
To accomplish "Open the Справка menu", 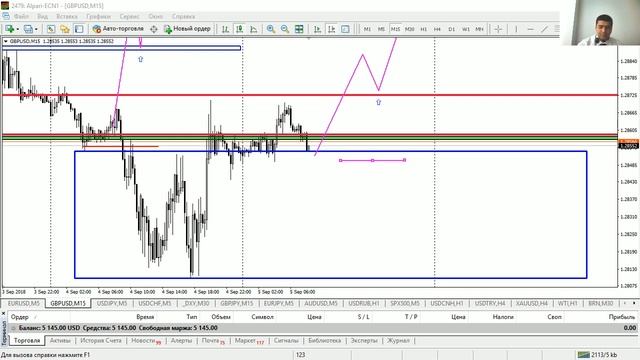I will pos(183,16).
